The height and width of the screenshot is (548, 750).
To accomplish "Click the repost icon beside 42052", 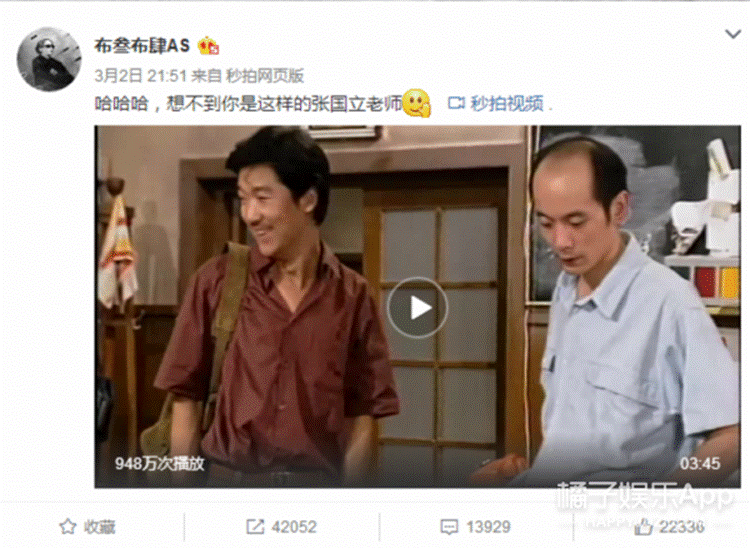I will pyautogui.click(x=255, y=526).
